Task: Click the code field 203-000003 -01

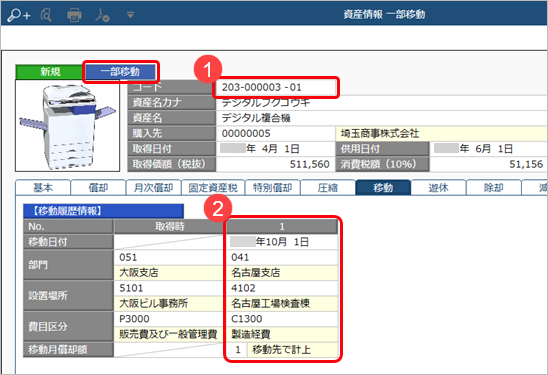Action: pyautogui.click(x=275, y=87)
